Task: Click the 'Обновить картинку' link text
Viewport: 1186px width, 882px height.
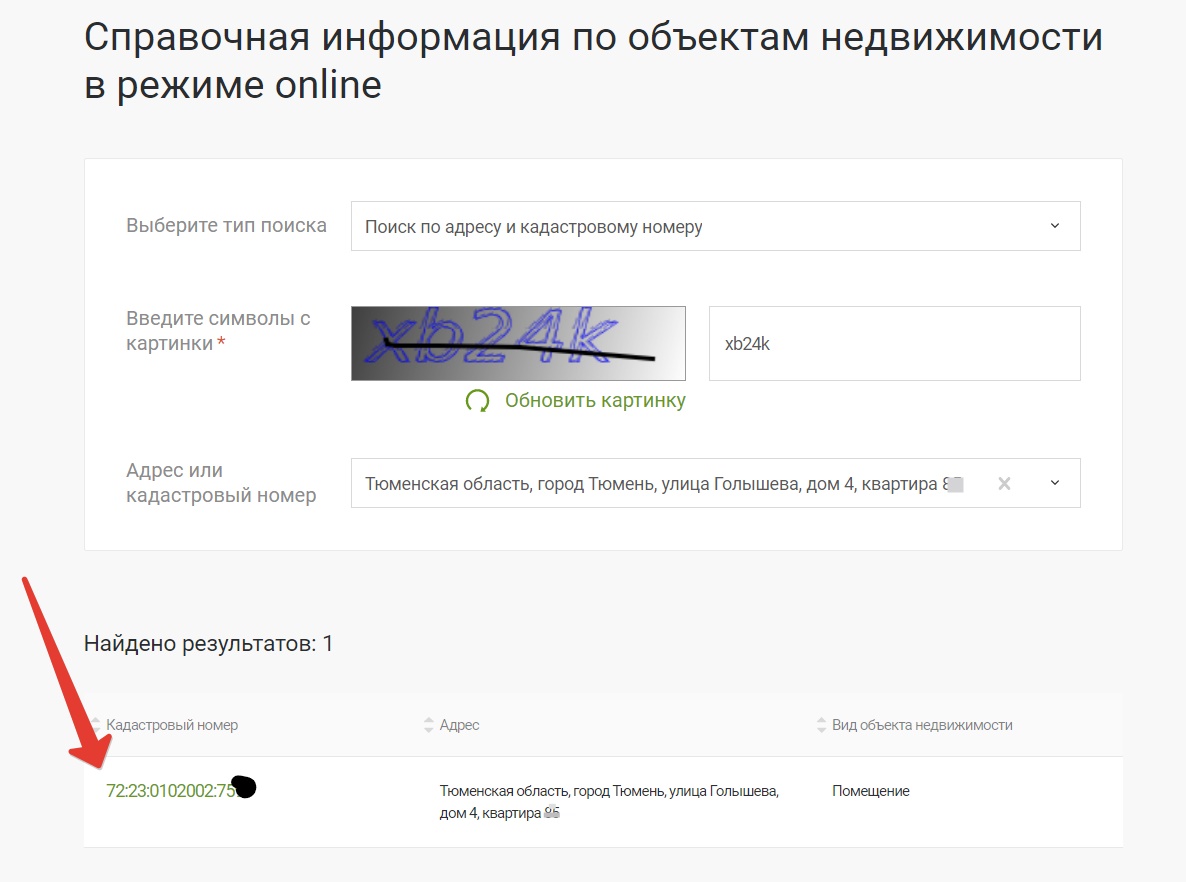Action: tap(595, 401)
